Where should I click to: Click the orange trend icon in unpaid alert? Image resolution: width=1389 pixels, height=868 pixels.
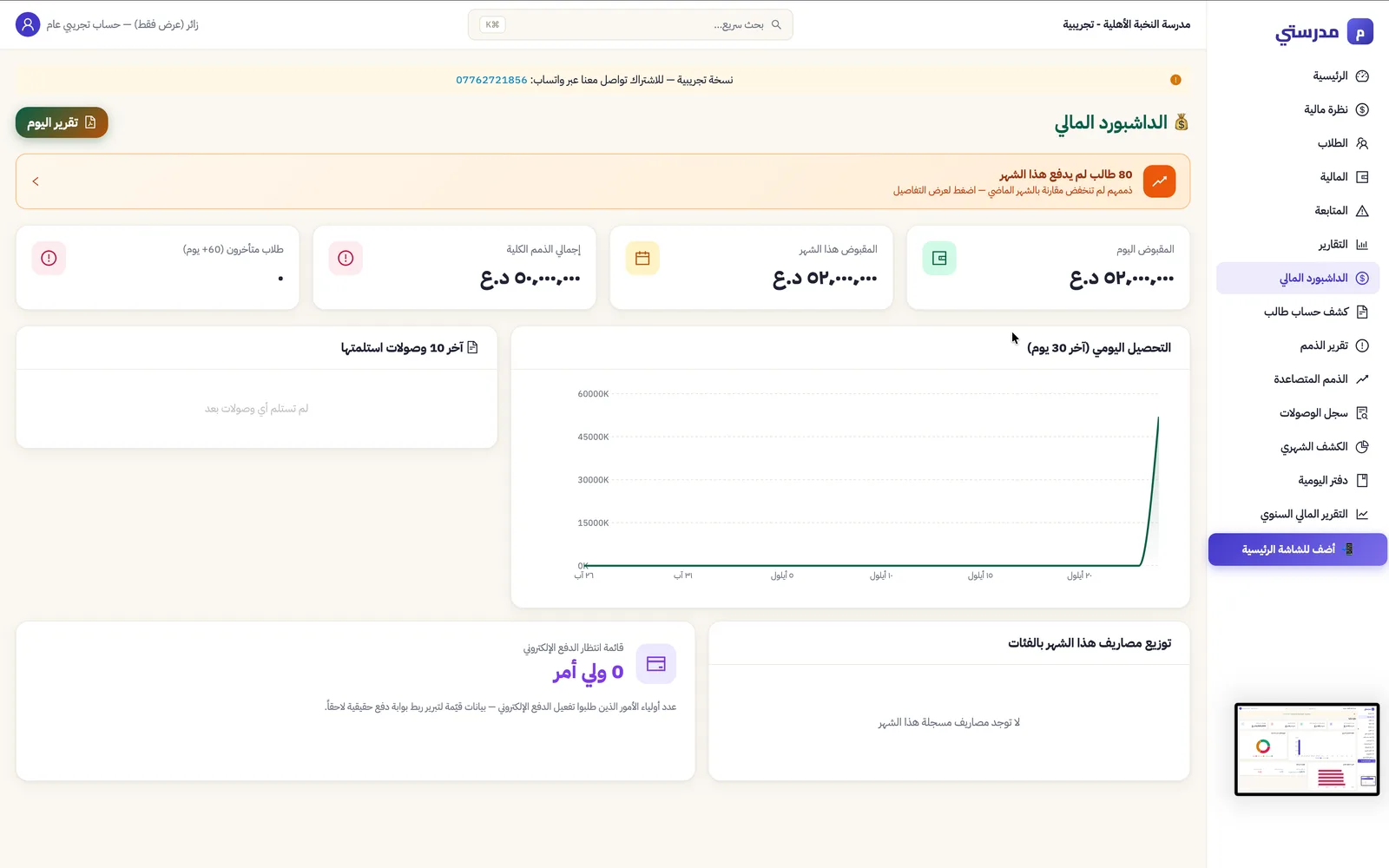(1160, 181)
